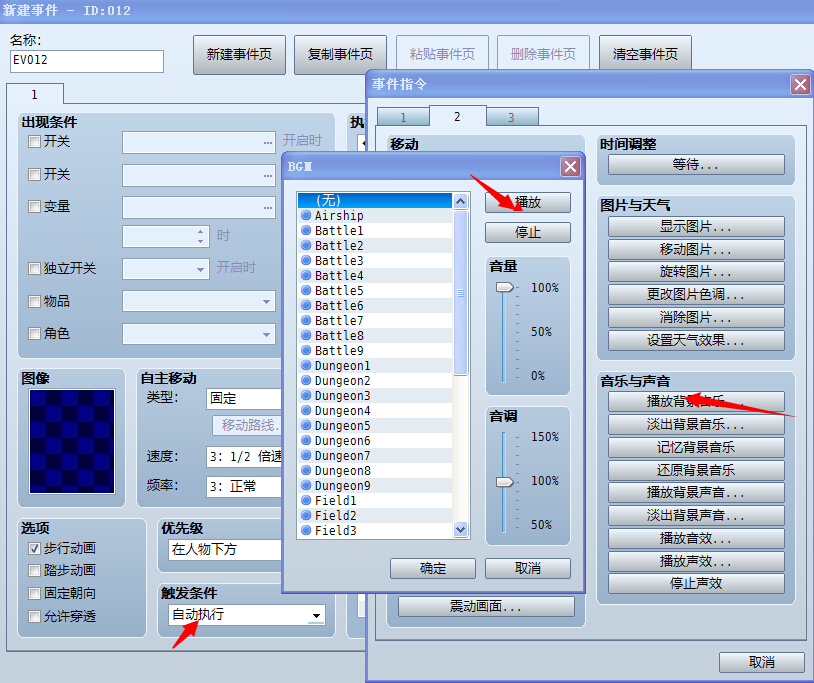Viewport: 814px width, 683px height.
Task: Click the 音量 volume slider handle
Action: coord(504,287)
